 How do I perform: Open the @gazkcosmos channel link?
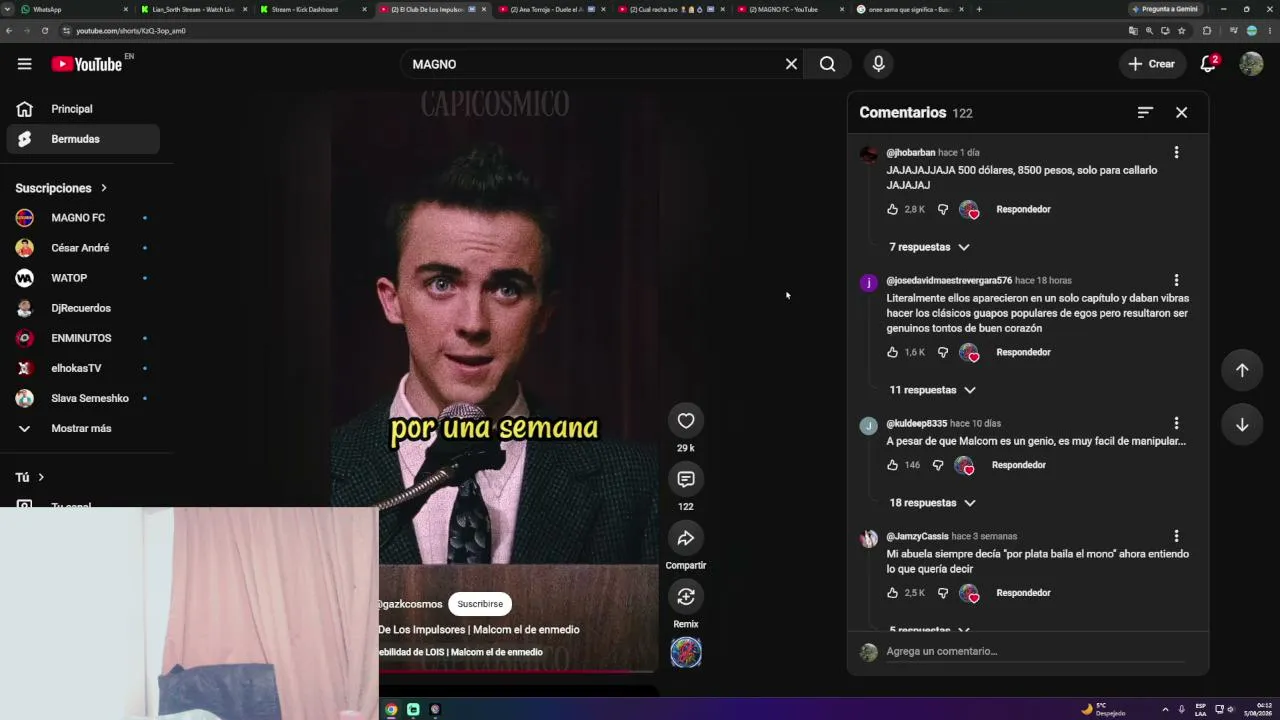(x=410, y=604)
